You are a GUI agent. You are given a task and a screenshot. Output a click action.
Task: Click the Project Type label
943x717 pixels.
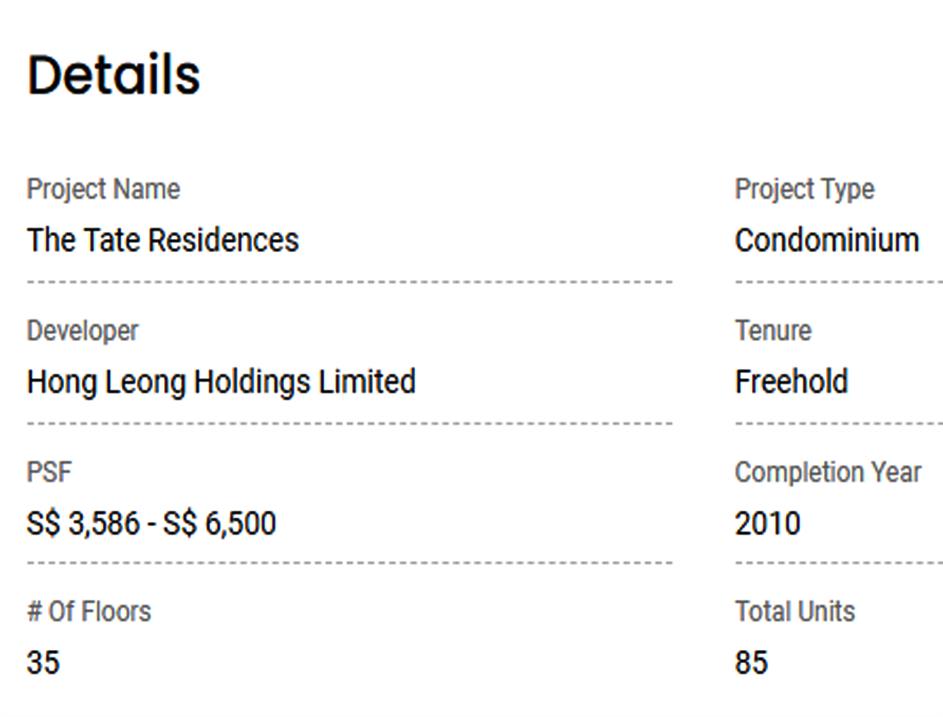804,189
